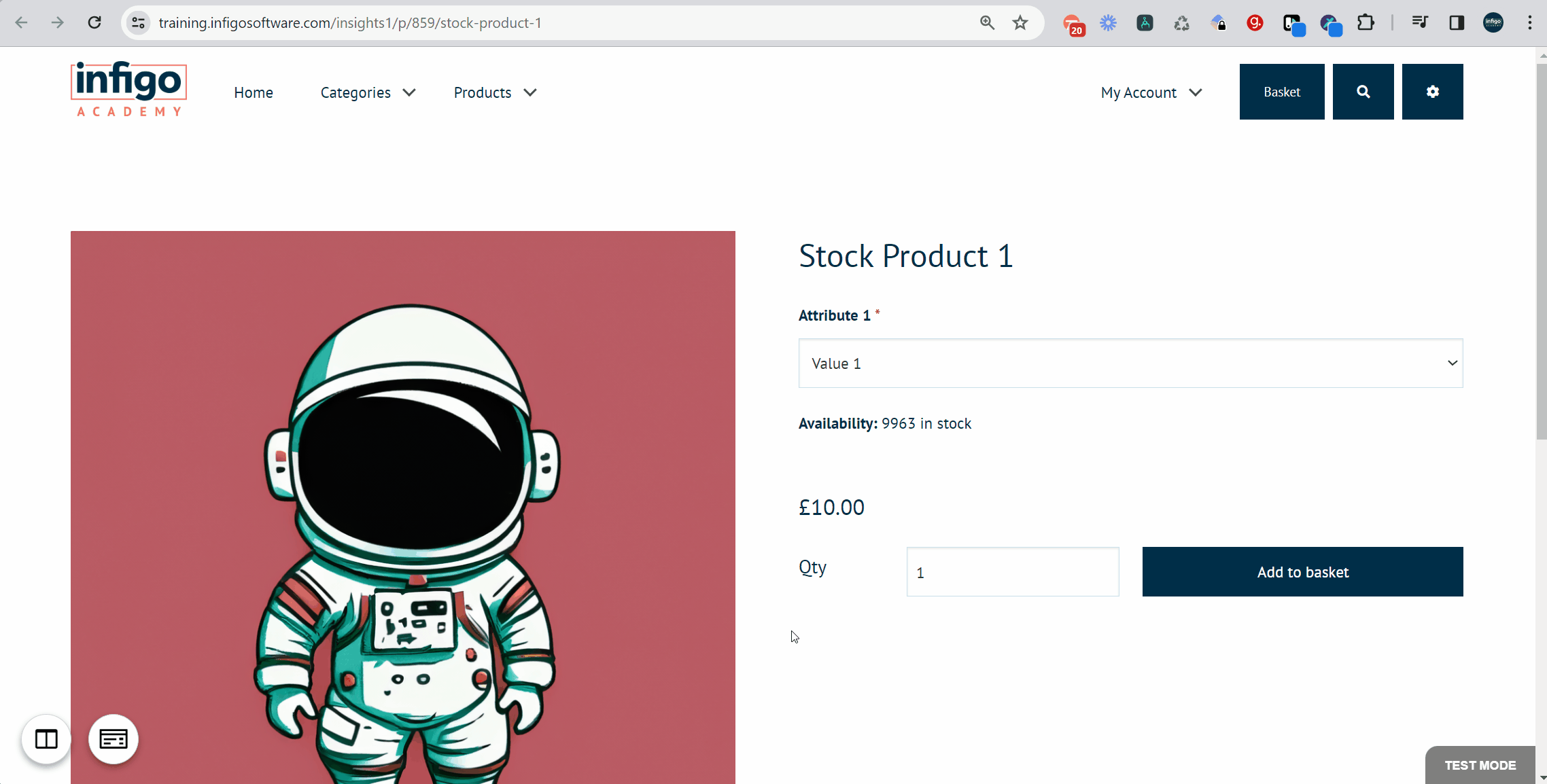Reload the page
1547x784 pixels.
[x=94, y=23]
